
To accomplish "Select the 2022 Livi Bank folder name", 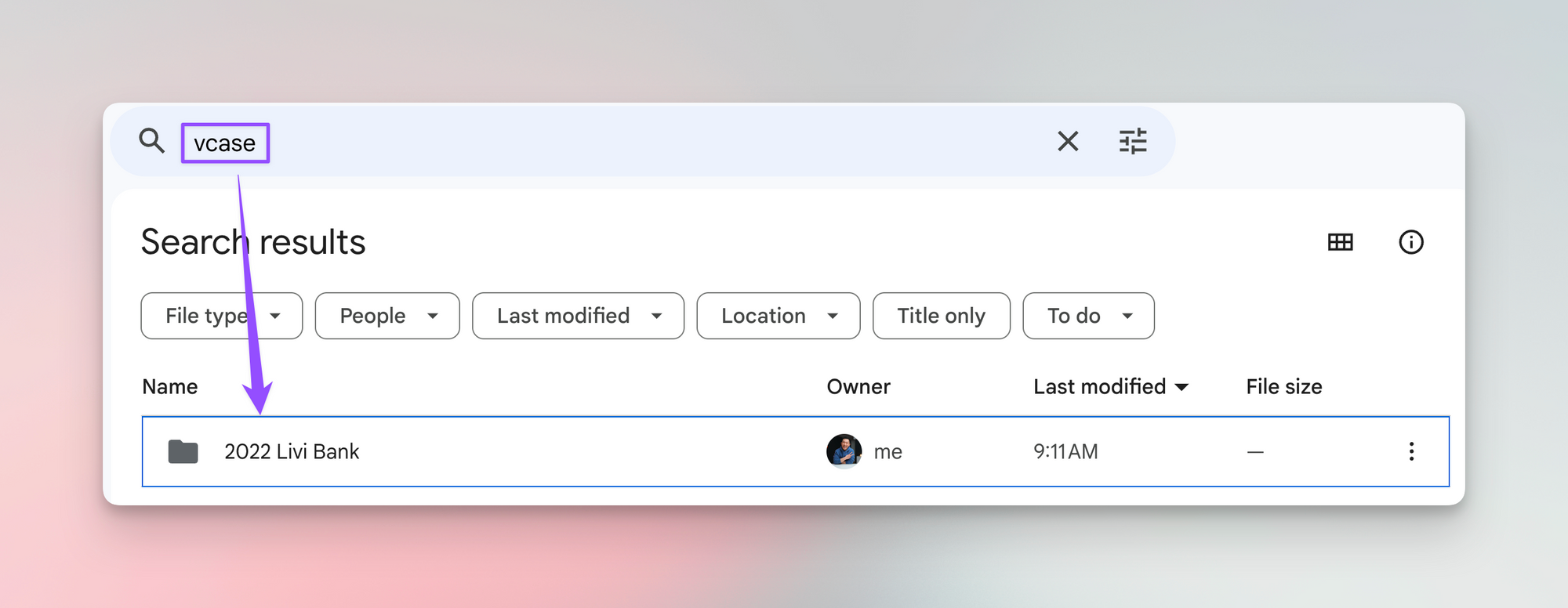I will click(292, 452).
